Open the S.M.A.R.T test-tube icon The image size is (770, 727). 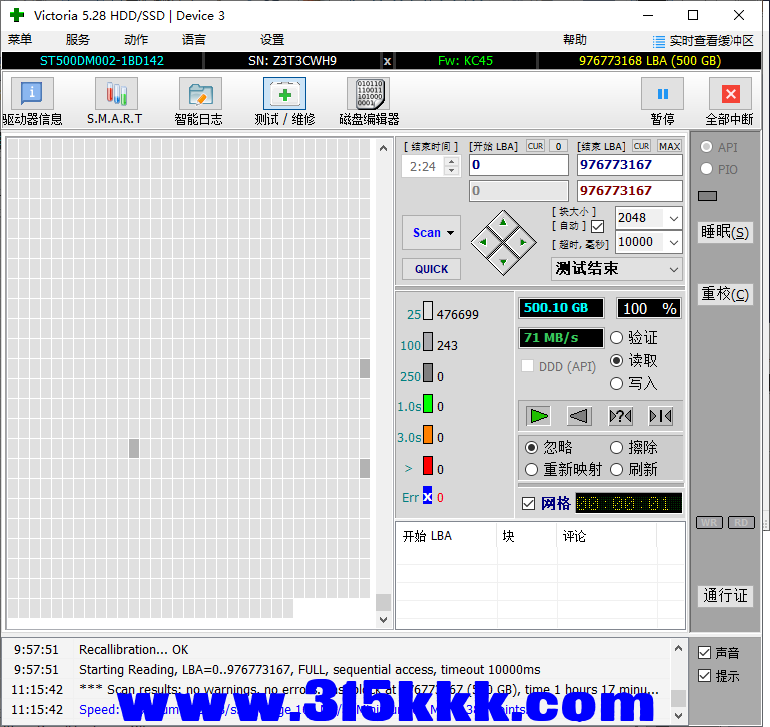[116, 95]
